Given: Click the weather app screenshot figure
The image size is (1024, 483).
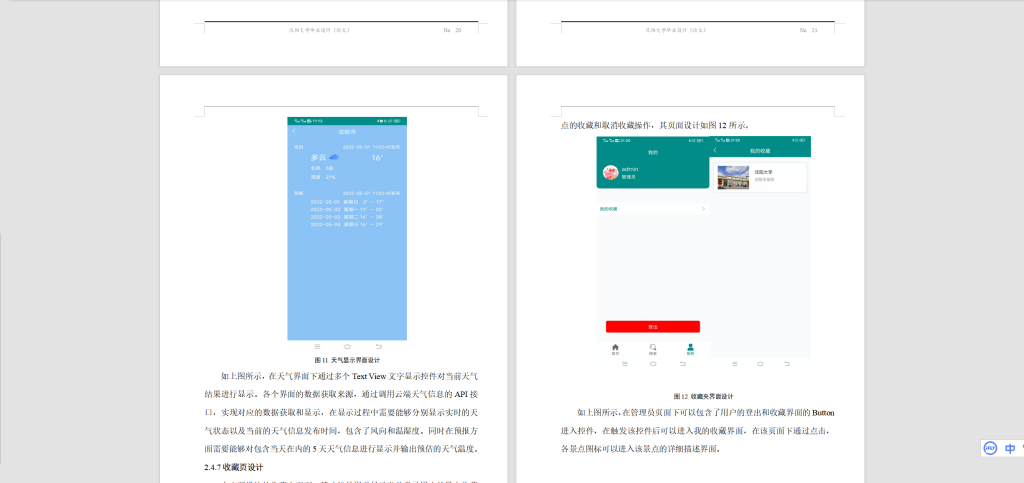Looking at the screenshot, I should pos(347,234).
